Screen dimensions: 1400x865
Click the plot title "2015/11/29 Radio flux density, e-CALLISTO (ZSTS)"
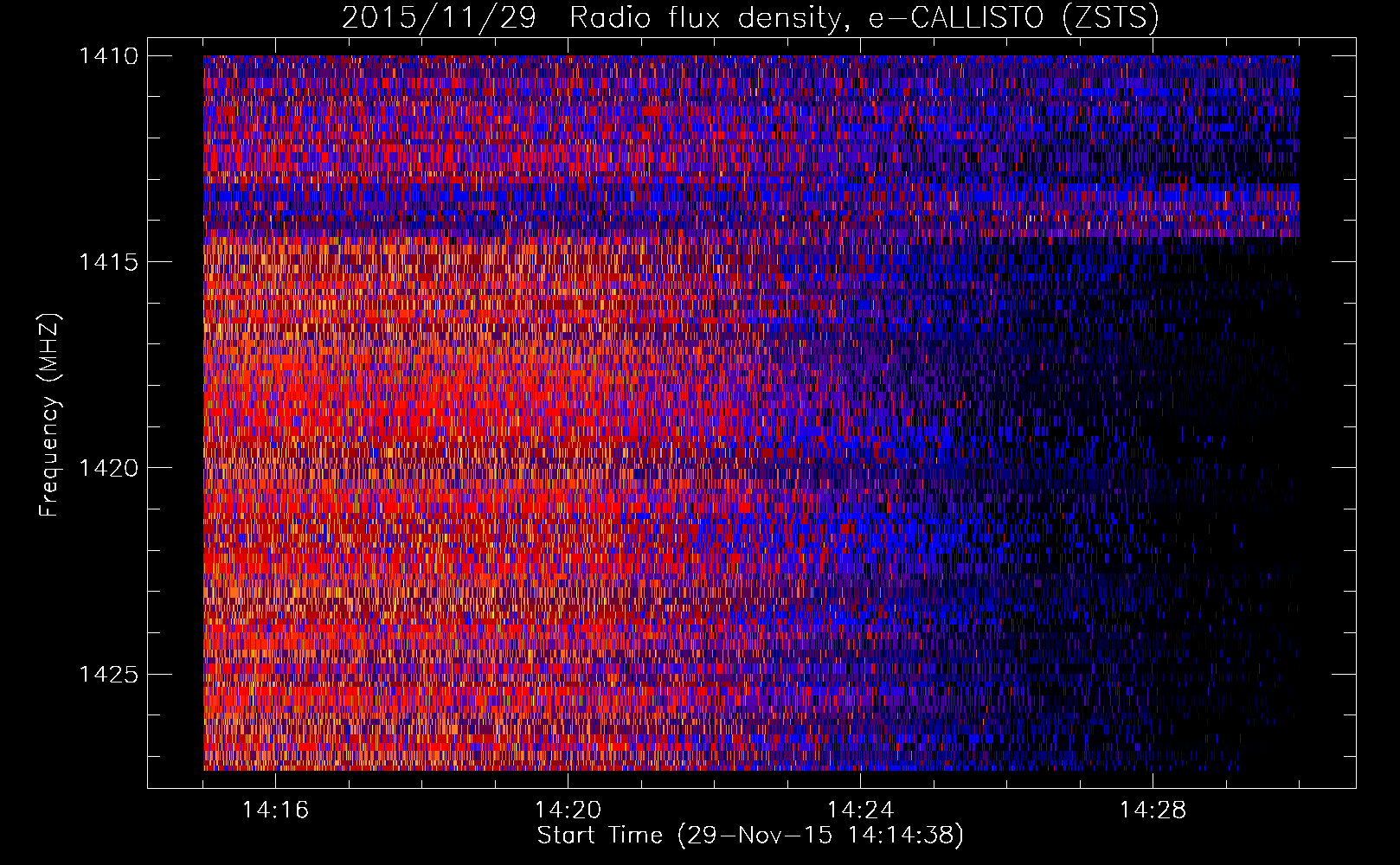(750, 18)
